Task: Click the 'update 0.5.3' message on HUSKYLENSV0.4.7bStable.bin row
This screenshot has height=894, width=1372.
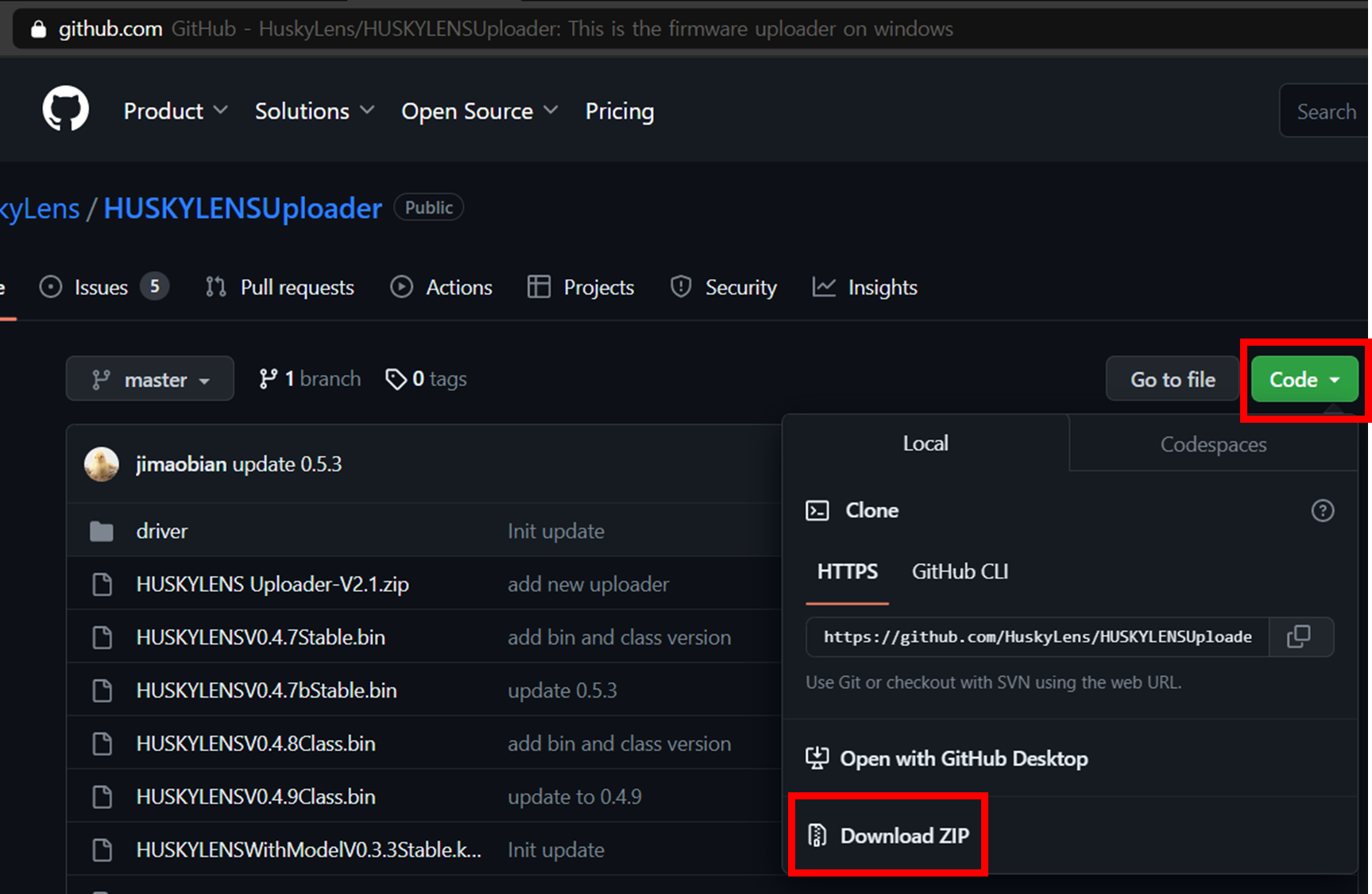Action: pyautogui.click(x=562, y=691)
